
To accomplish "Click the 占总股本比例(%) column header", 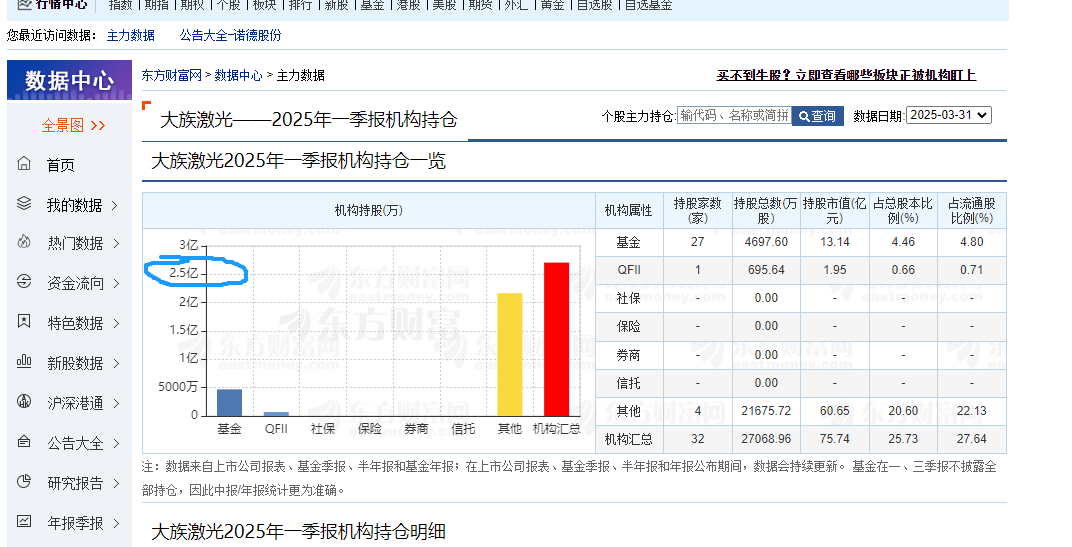I will pyautogui.click(x=902, y=211).
